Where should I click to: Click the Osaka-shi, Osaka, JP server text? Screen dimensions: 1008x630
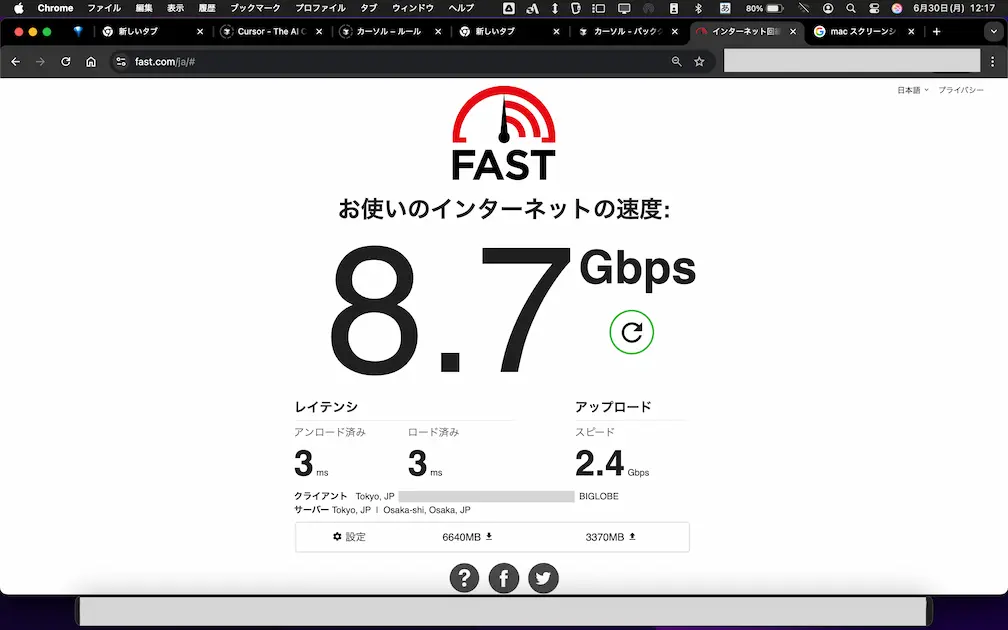[427, 510]
